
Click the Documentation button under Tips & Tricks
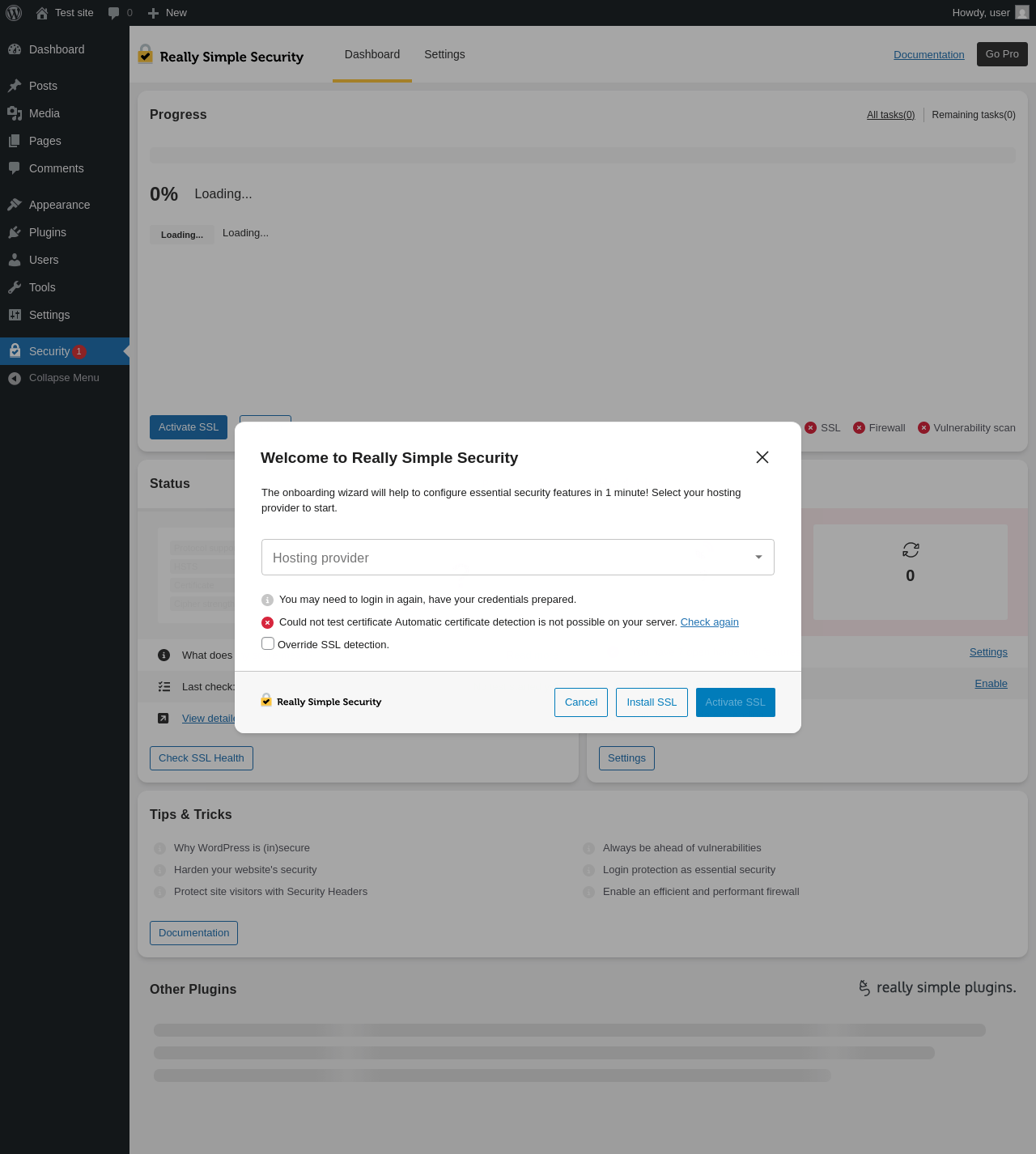(x=194, y=933)
